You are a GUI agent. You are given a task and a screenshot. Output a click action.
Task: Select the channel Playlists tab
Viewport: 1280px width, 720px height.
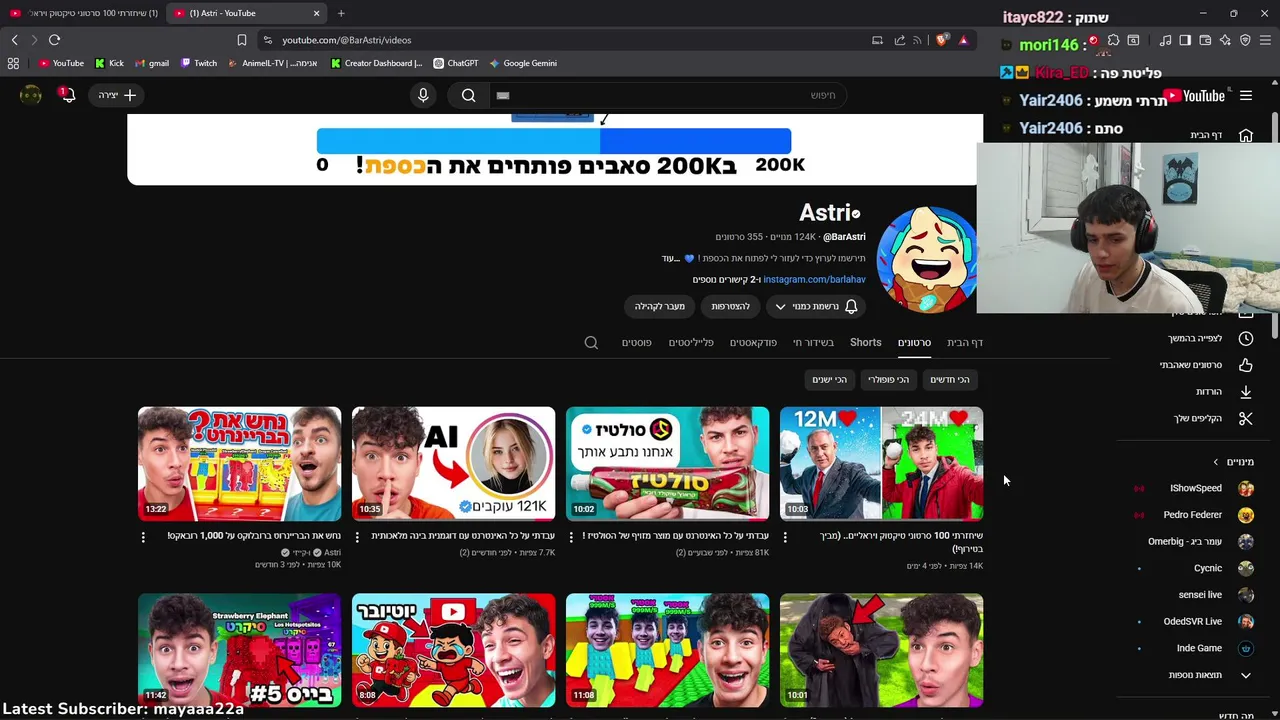coord(691,342)
